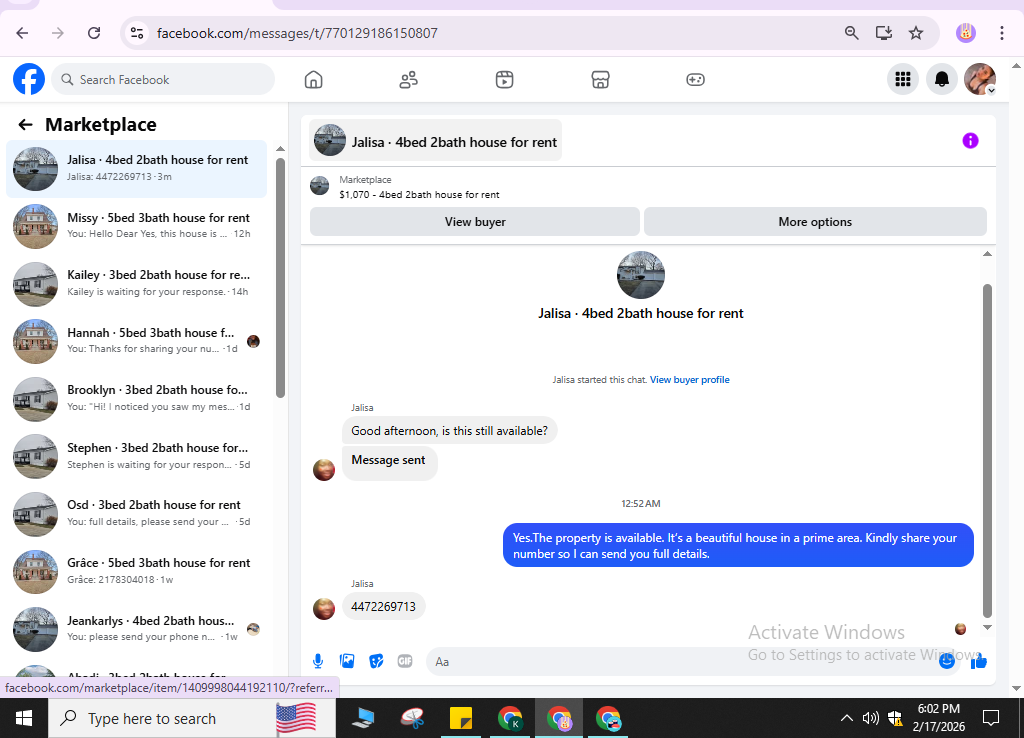This screenshot has height=738, width=1024.
Task: Click the More options button
Action: click(x=815, y=221)
